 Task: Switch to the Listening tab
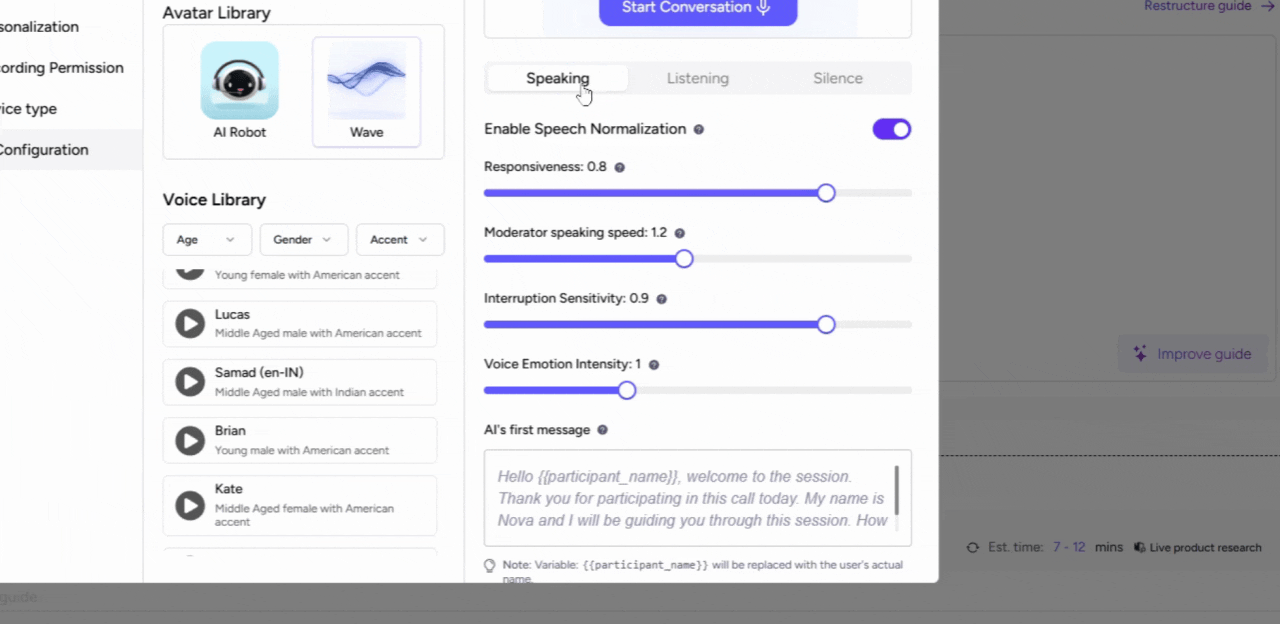(x=697, y=78)
